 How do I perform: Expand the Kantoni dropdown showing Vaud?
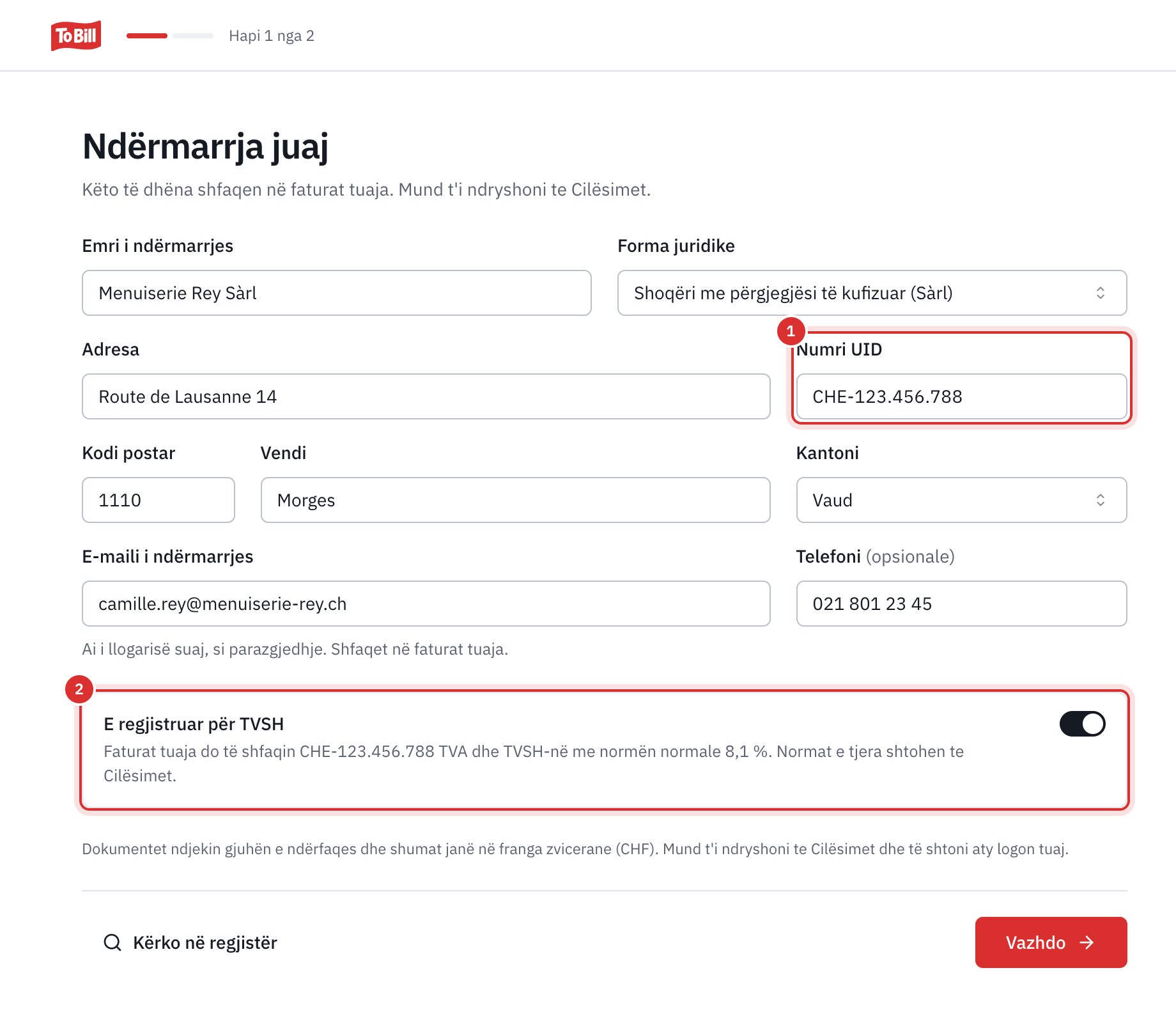(961, 500)
